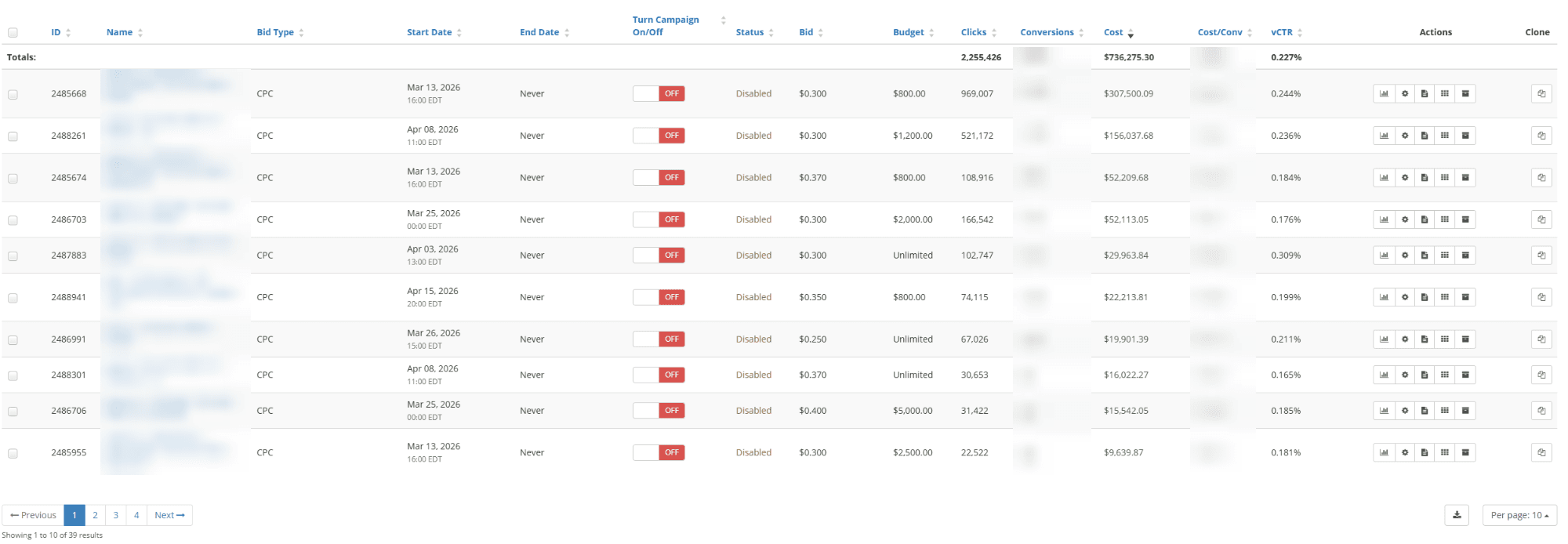Archive campaign 2486706 via box icon
The height and width of the screenshot is (544, 1568).
click(x=1465, y=411)
